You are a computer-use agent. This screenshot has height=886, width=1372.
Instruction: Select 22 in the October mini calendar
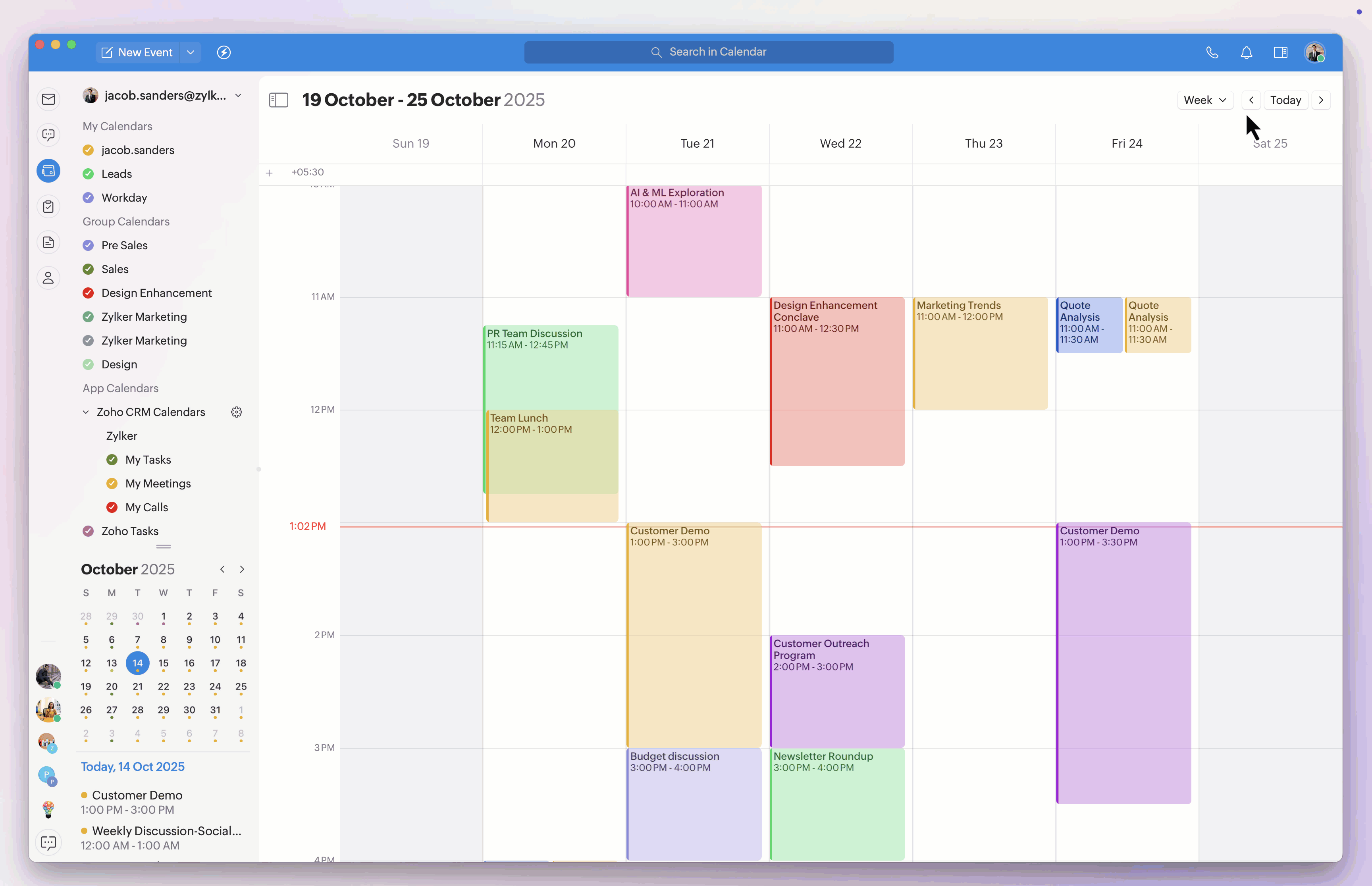(x=164, y=686)
